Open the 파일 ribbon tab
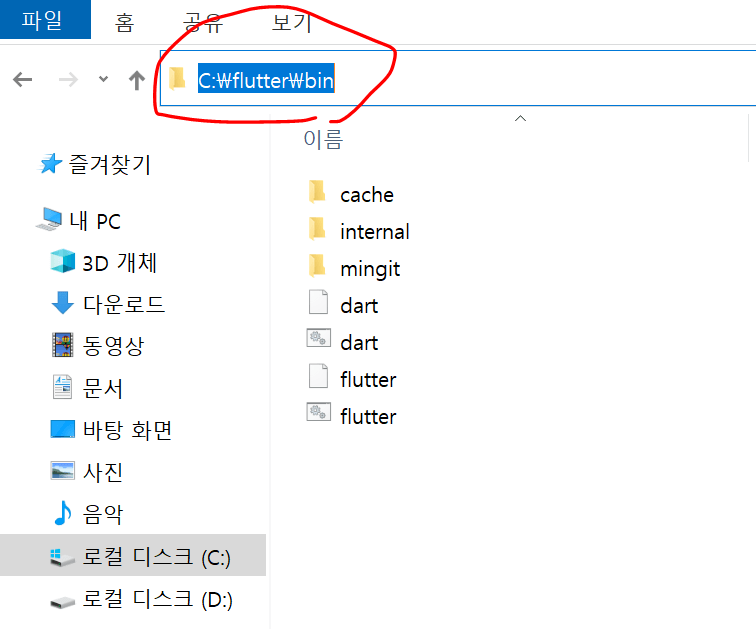The height and width of the screenshot is (629, 756). pyautogui.click(x=44, y=19)
